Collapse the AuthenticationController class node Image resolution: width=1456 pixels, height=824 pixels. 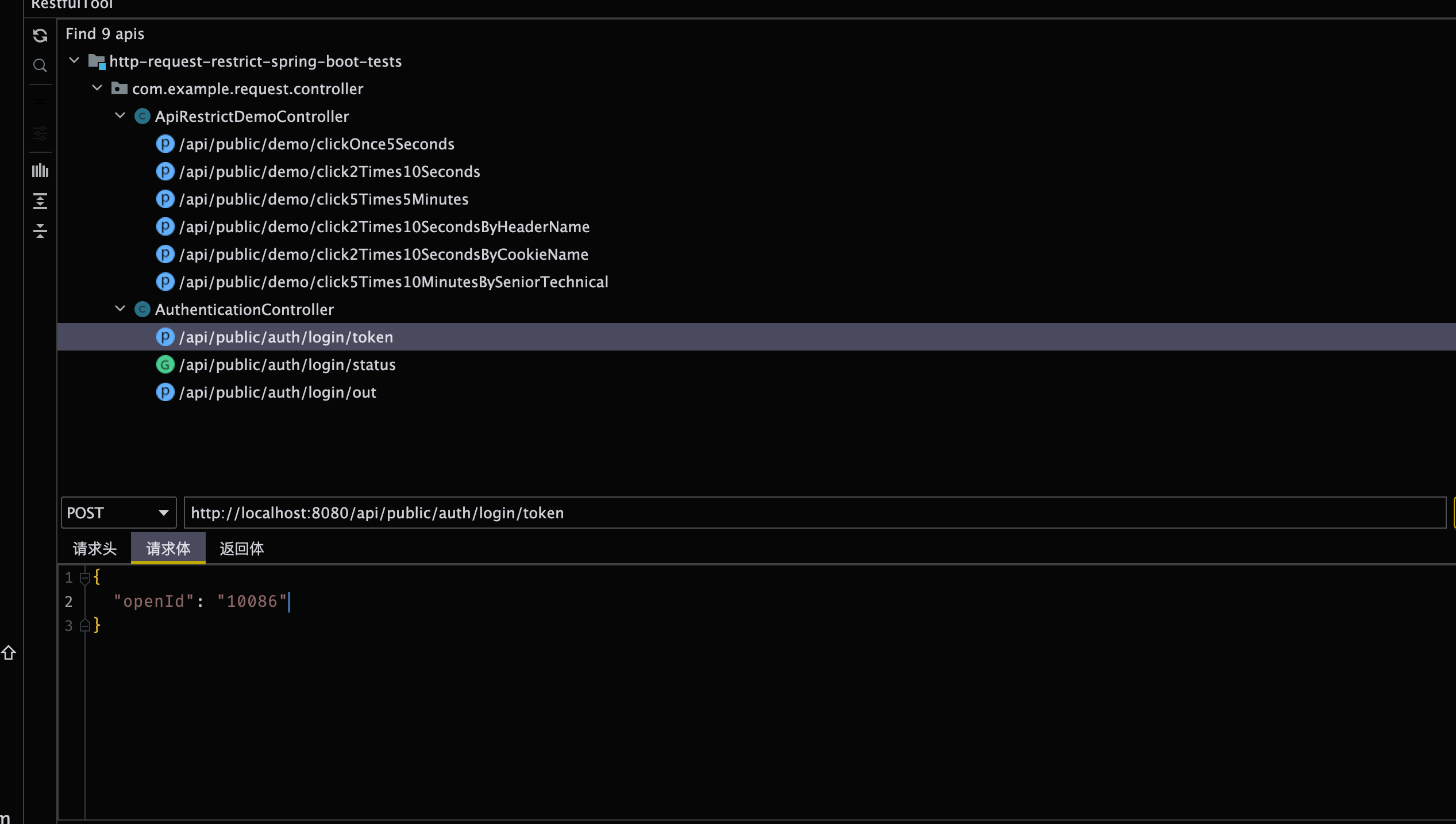point(120,309)
